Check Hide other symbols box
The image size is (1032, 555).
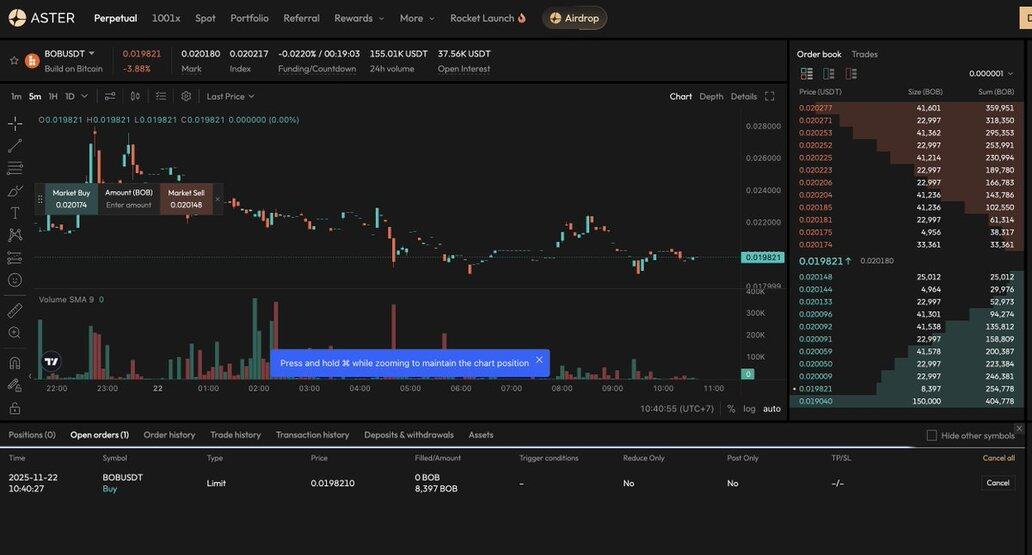932,435
